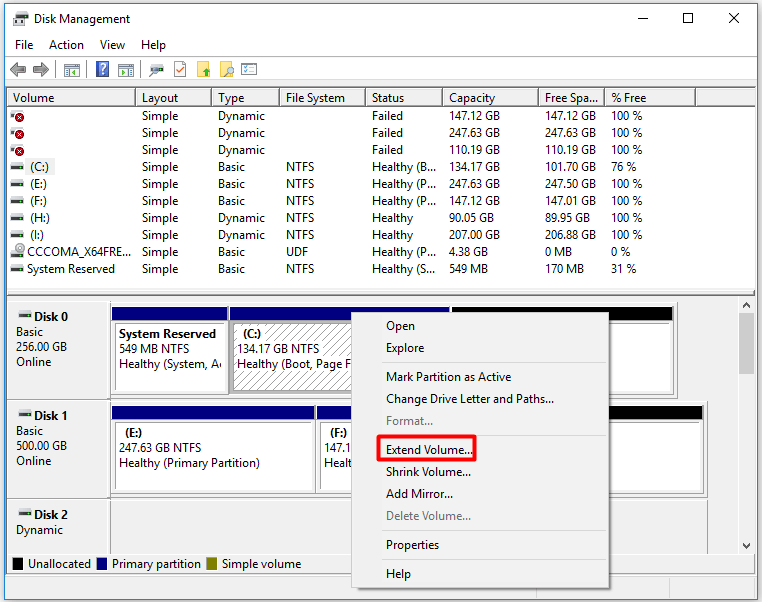Screen dimensions: 762x602
Task: Select Help at the bottom of the context menu
Action: tap(398, 574)
